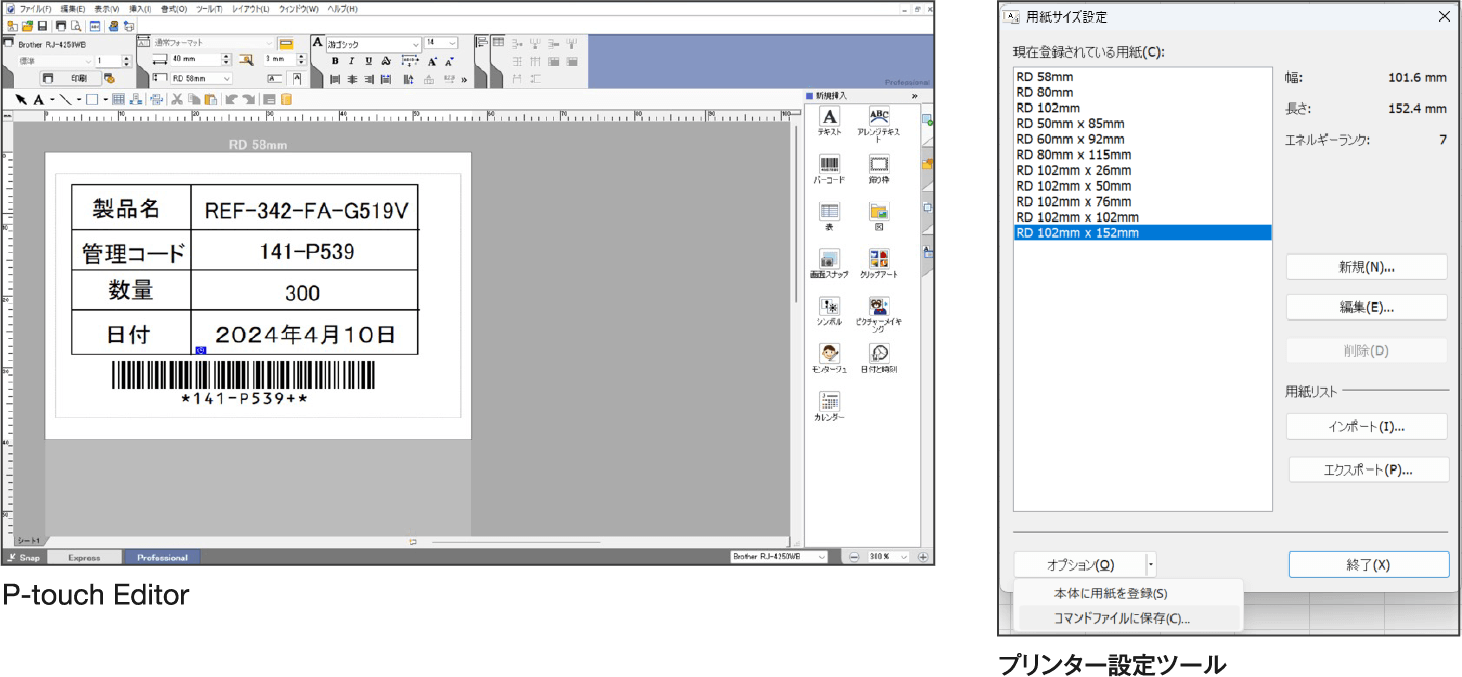Enable underline formatting
The height and width of the screenshot is (677, 1462).
click(x=366, y=61)
